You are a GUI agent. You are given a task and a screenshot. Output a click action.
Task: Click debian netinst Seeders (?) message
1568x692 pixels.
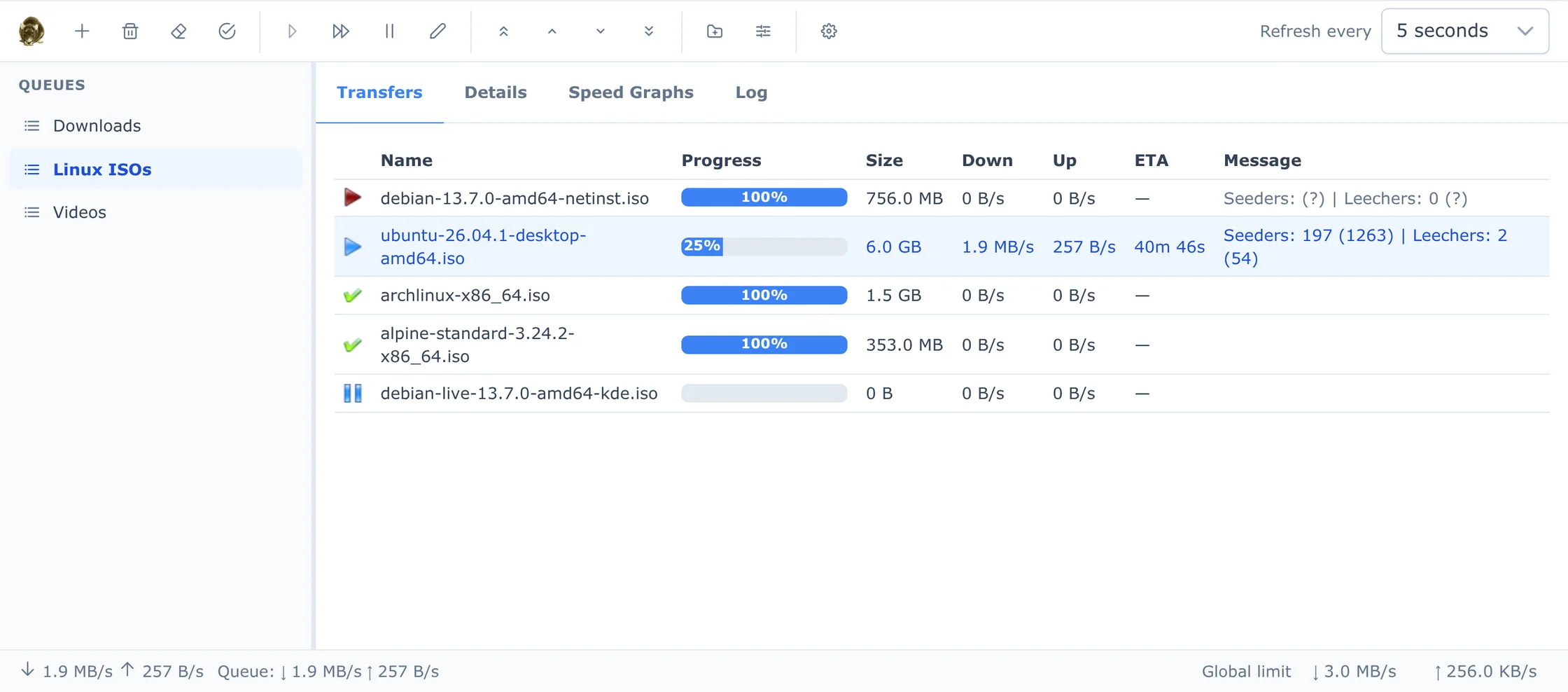[x=1345, y=198]
